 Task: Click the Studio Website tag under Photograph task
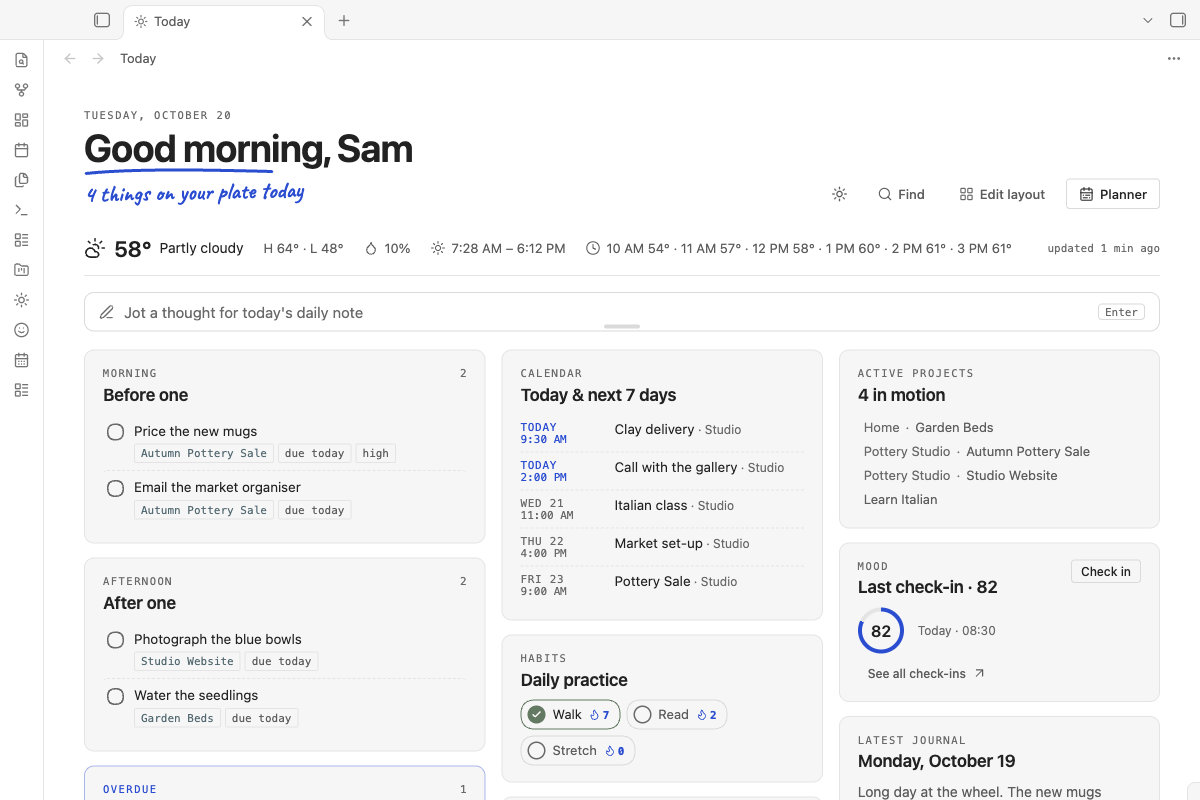188,661
